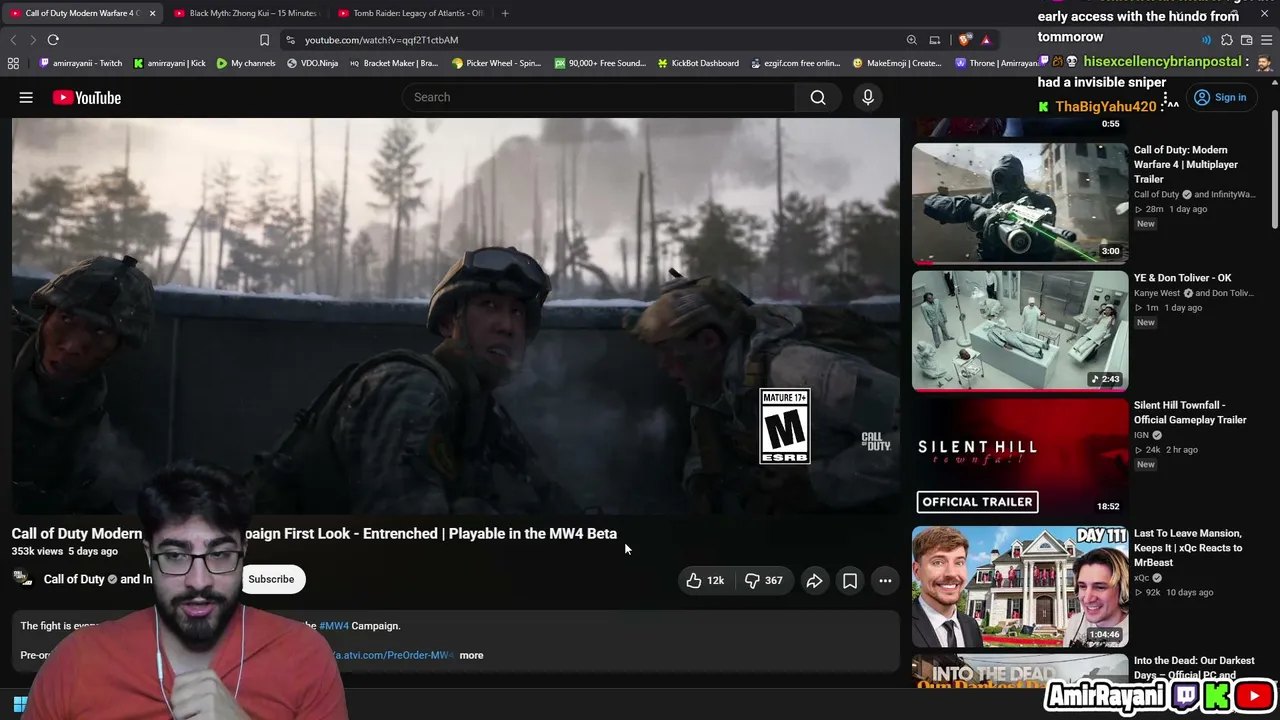This screenshot has height=720, width=1280.
Task: Save the video with the bookmark icon
Action: click(850, 580)
